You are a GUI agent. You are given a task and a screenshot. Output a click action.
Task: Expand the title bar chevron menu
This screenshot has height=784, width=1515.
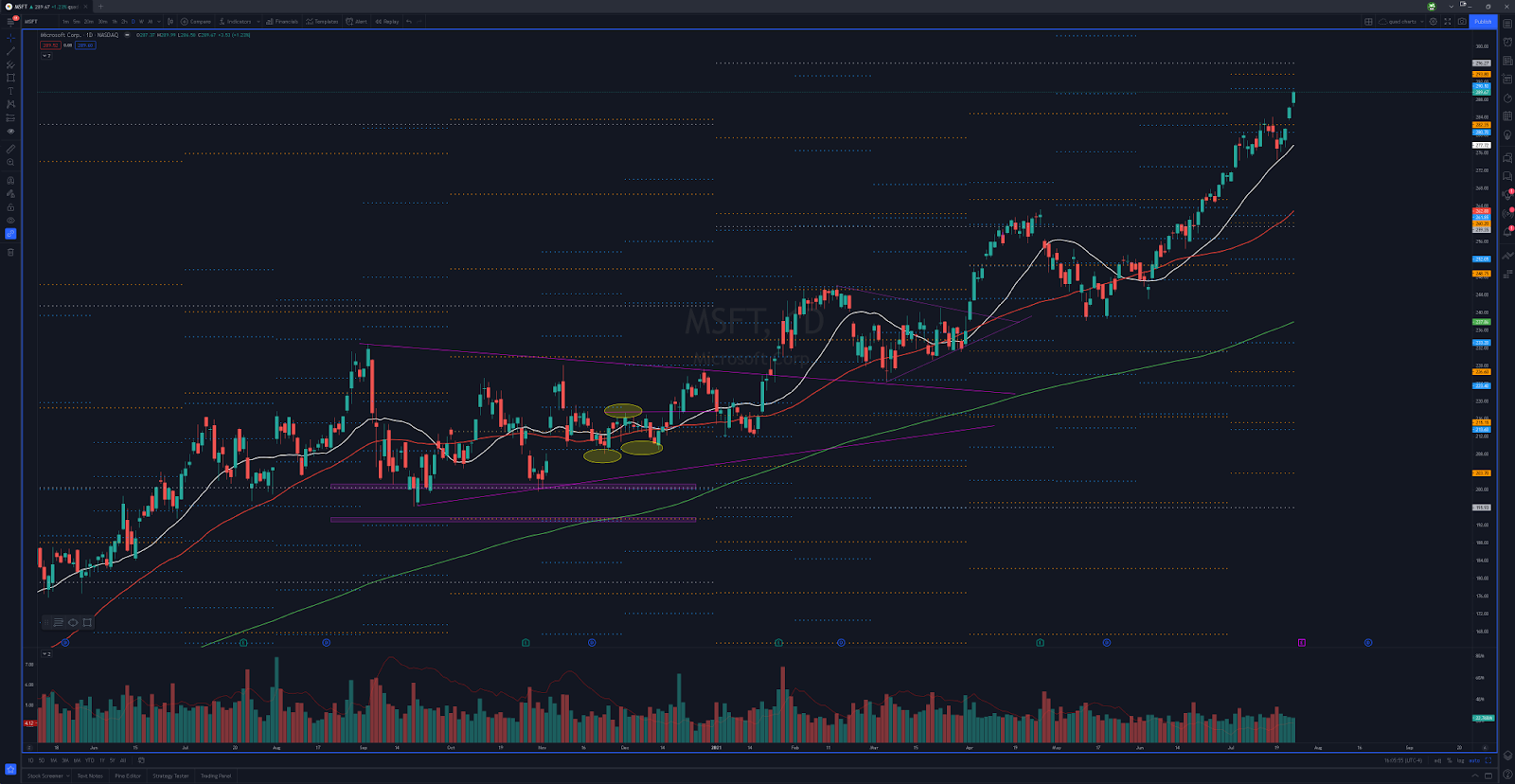click(x=1451, y=7)
